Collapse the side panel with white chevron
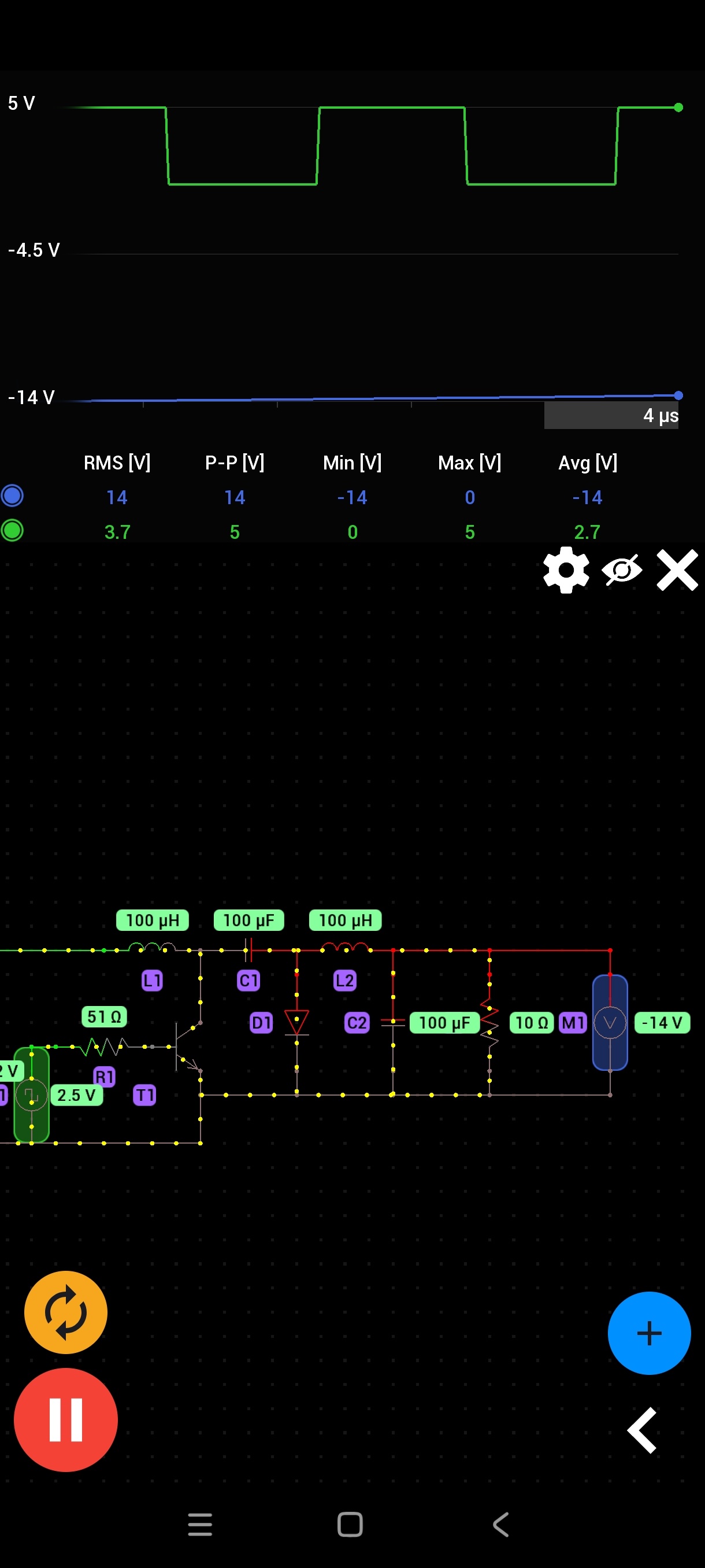The height and width of the screenshot is (1568, 705). point(643,1430)
